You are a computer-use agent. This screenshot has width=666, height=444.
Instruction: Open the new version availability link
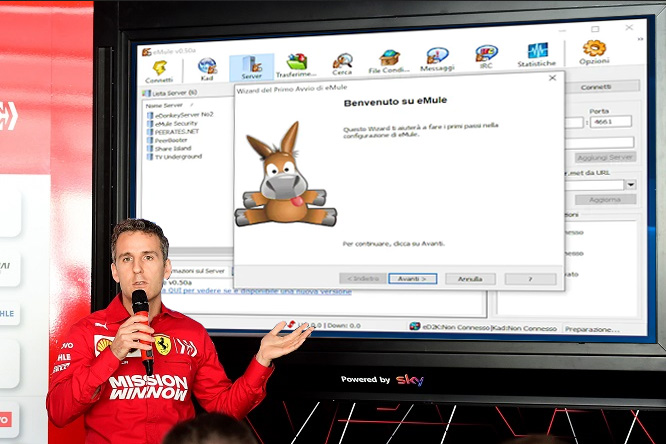(x=259, y=291)
